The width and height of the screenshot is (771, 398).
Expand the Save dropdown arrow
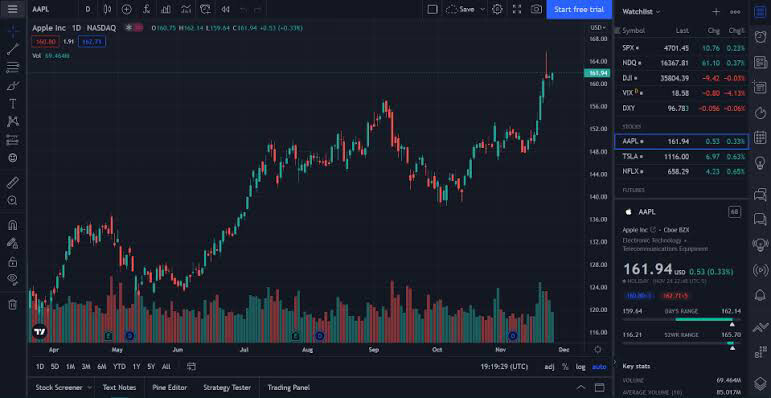pyautogui.click(x=482, y=9)
